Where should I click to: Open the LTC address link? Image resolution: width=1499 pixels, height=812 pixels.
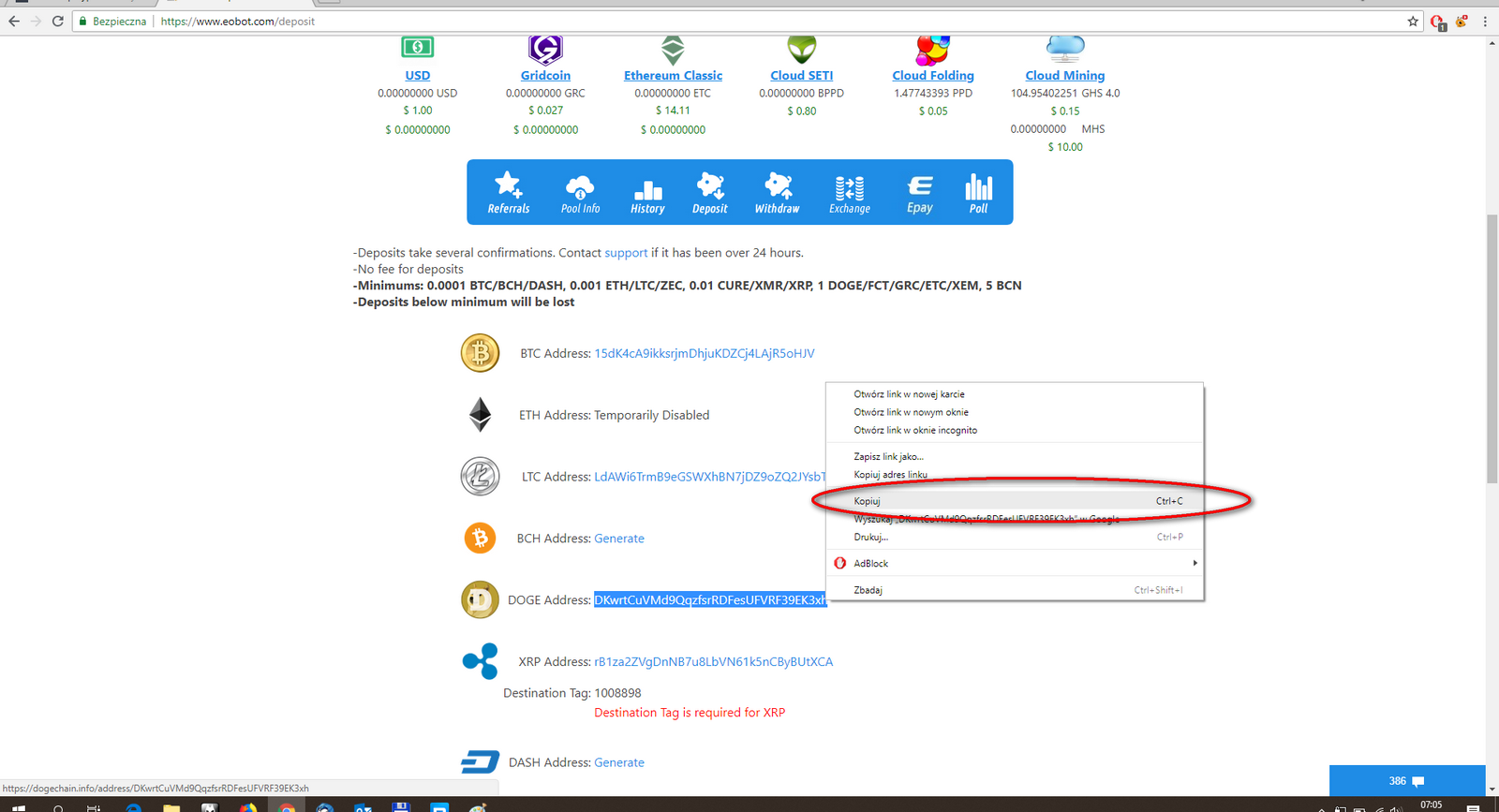coord(710,477)
